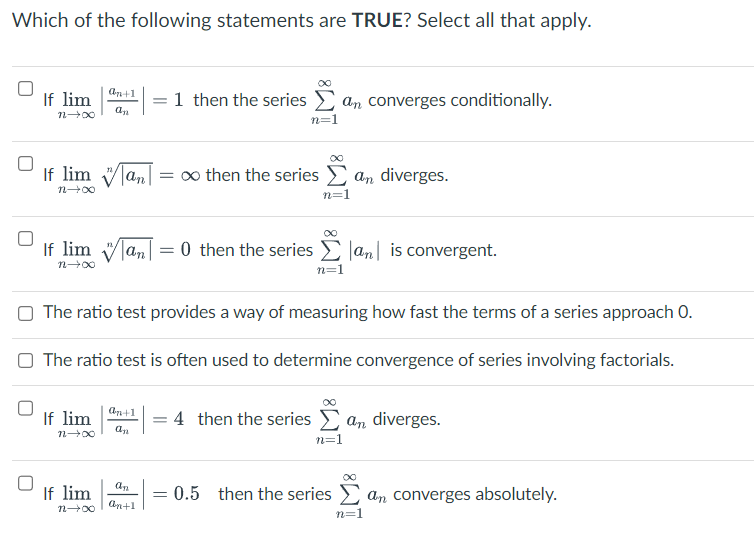
Task: Click the infinity symbol after the root limit equals sign
Action: tap(190, 176)
